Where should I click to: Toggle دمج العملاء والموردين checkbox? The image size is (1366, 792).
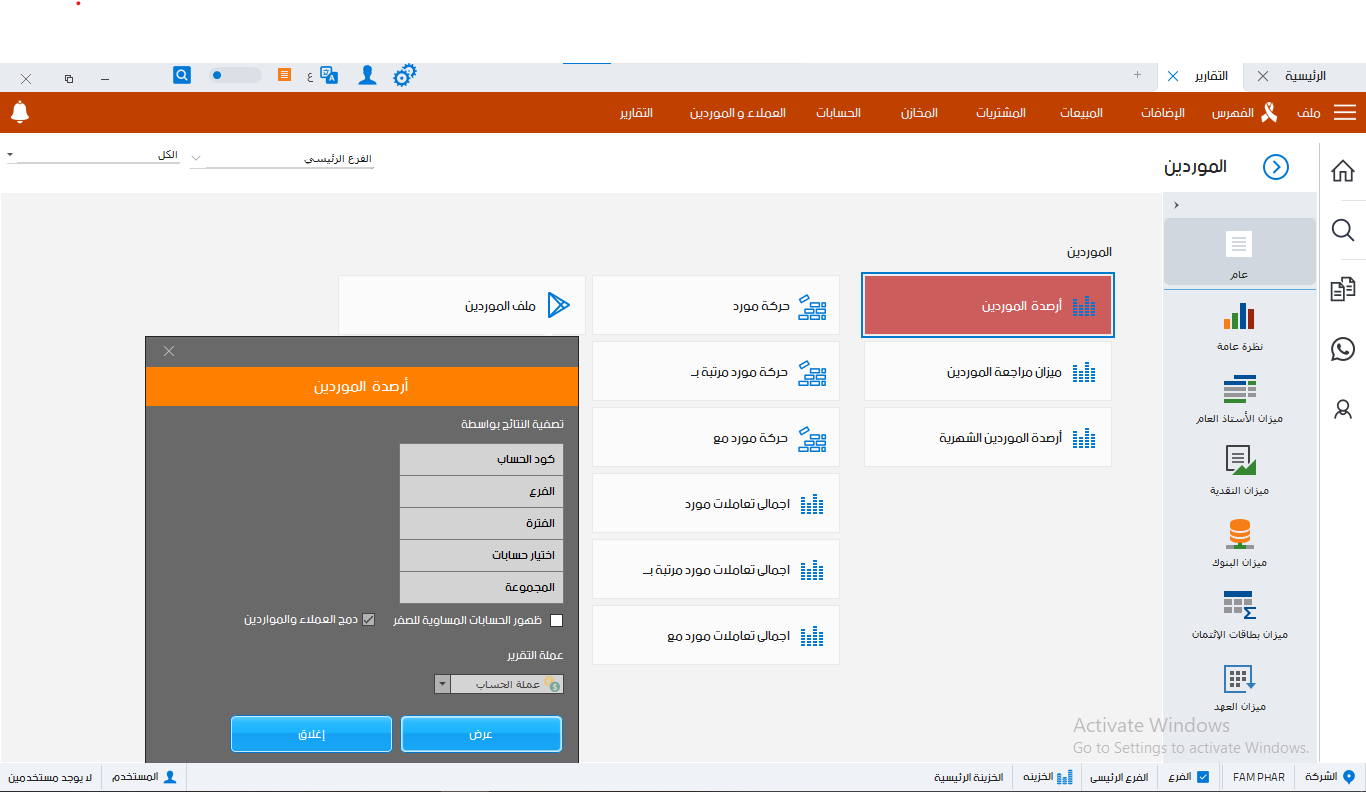click(368, 620)
